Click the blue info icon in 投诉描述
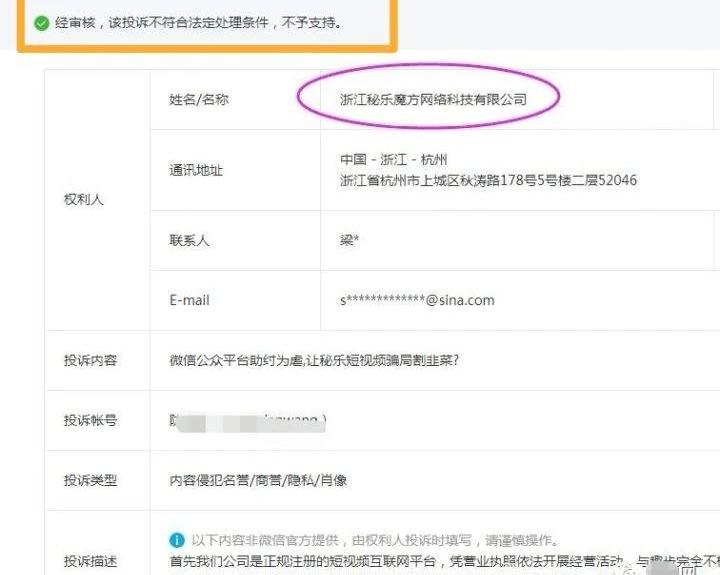This screenshot has height=575, width=720. [176, 540]
